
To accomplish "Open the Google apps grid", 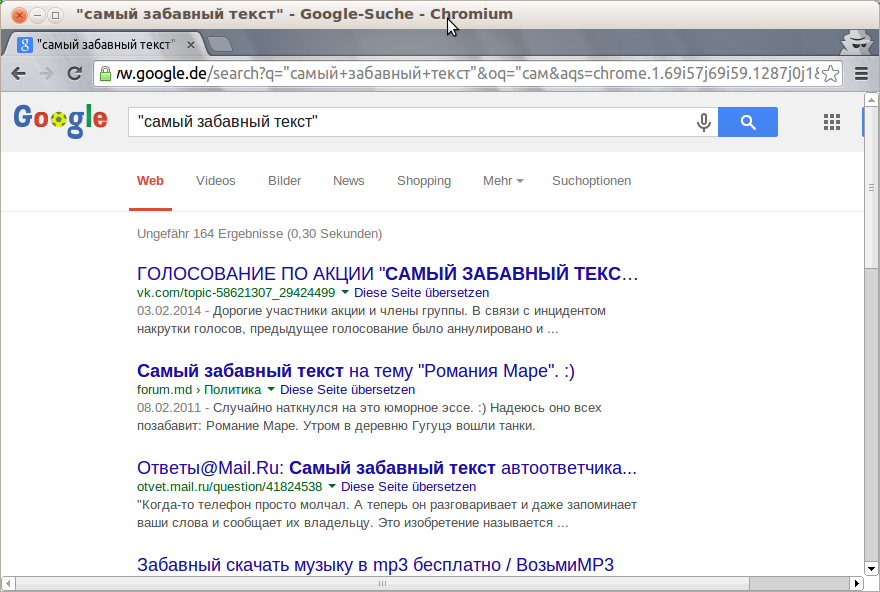I will [x=831, y=122].
